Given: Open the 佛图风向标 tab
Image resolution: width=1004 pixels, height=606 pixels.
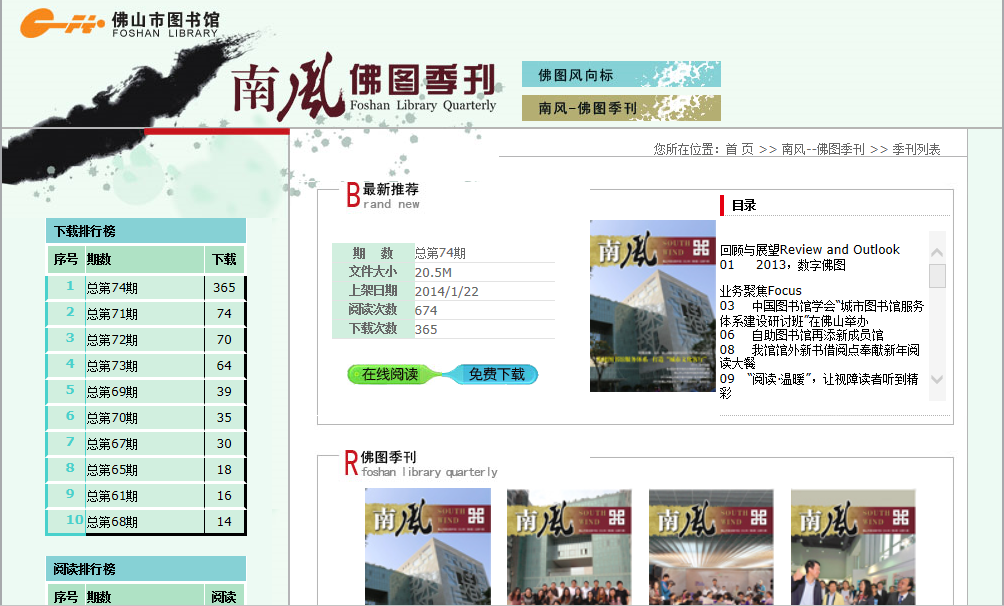Looking at the screenshot, I should click(621, 74).
